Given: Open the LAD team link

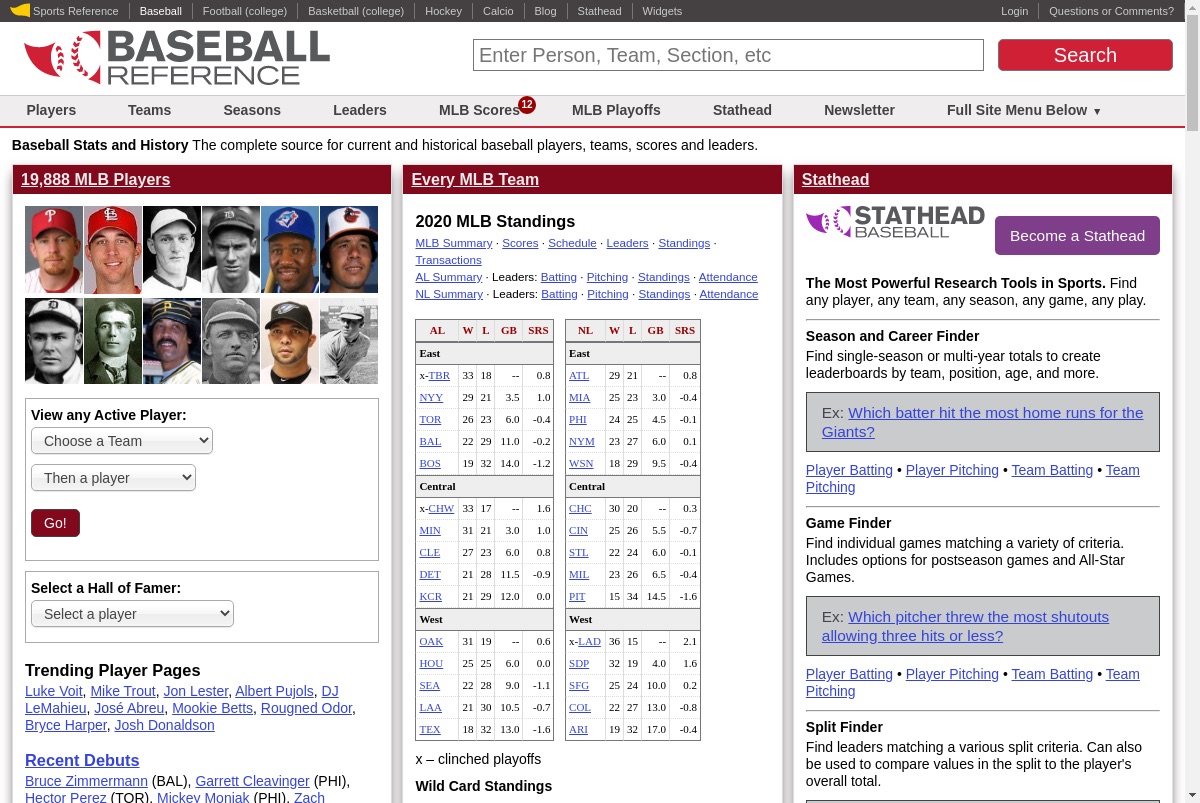Looking at the screenshot, I should coord(589,641).
